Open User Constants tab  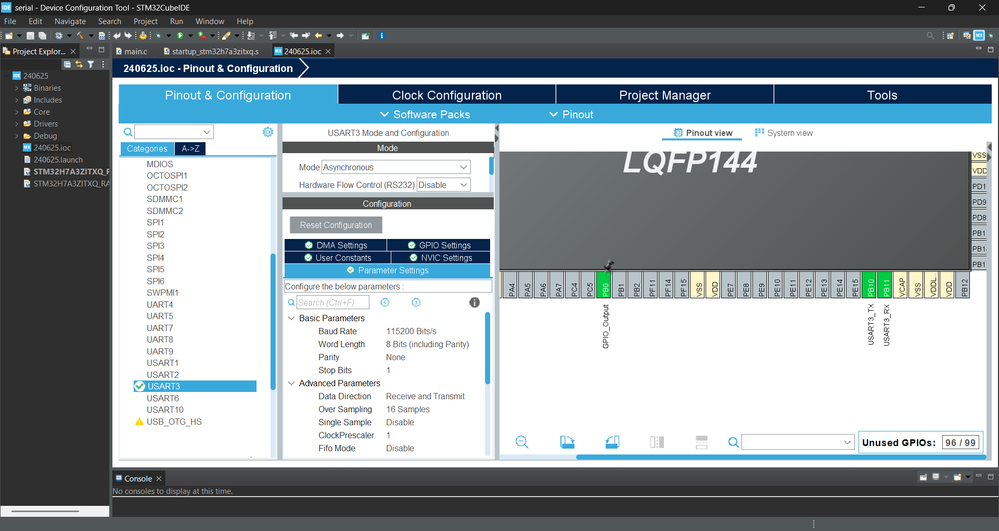pyautogui.click(x=337, y=258)
